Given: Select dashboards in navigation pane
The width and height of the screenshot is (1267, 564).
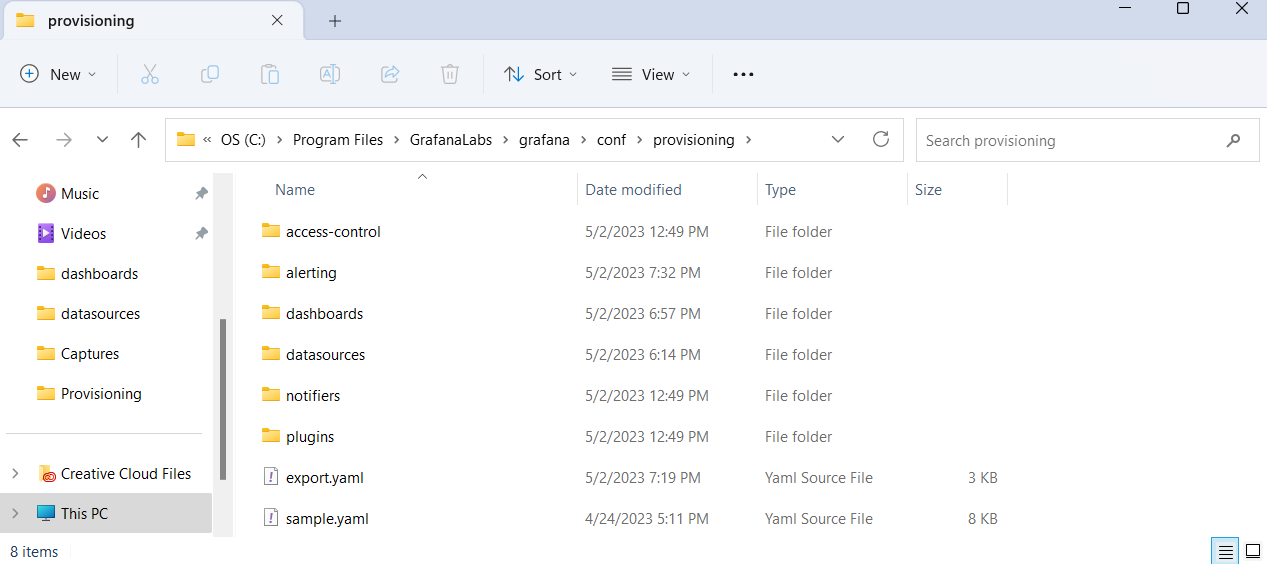Looking at the screenshot, I should pos(99,273).
